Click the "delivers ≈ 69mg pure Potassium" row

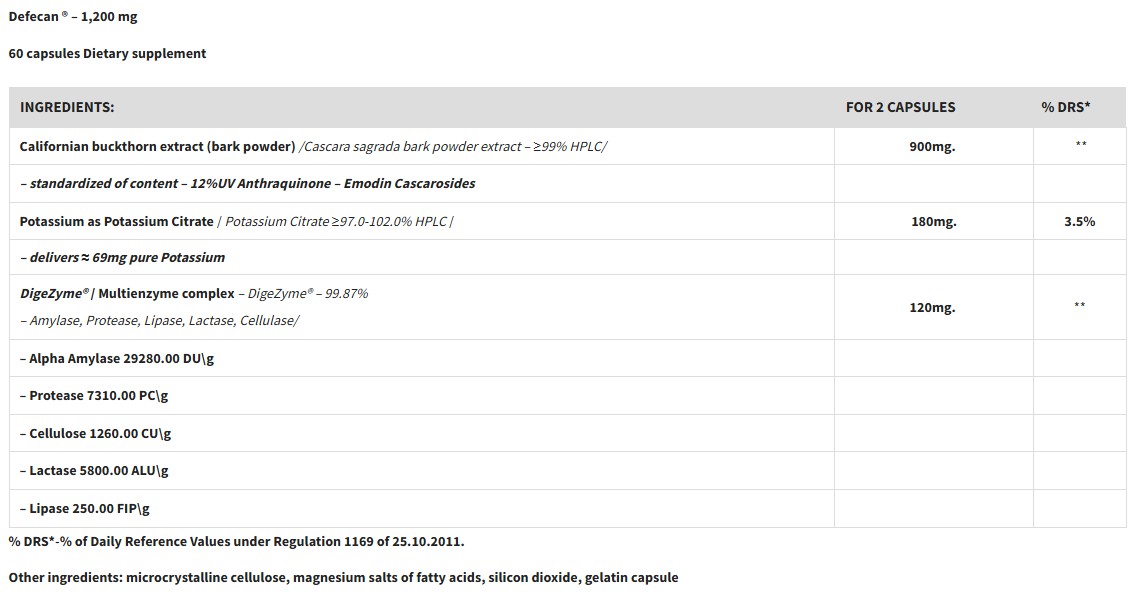pyautogui.click(x=122, y=258)
